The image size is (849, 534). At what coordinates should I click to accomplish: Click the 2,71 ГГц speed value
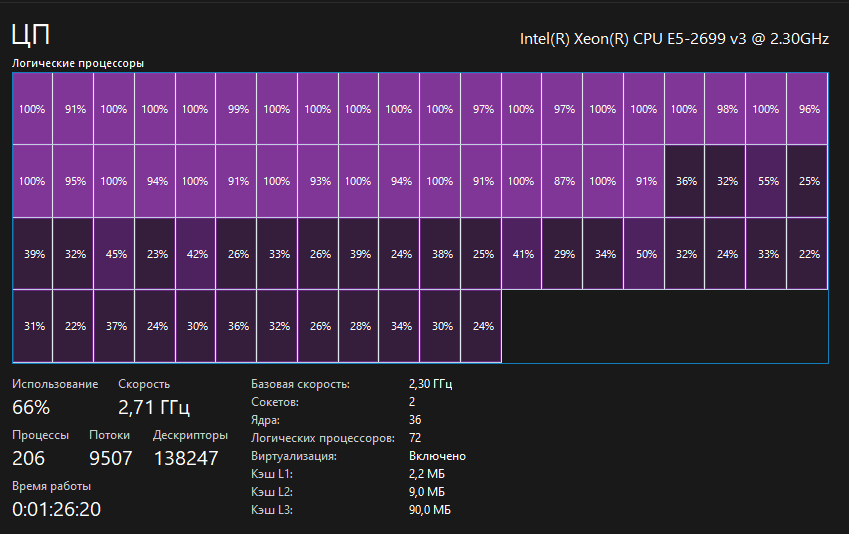[x=154, y=407]
